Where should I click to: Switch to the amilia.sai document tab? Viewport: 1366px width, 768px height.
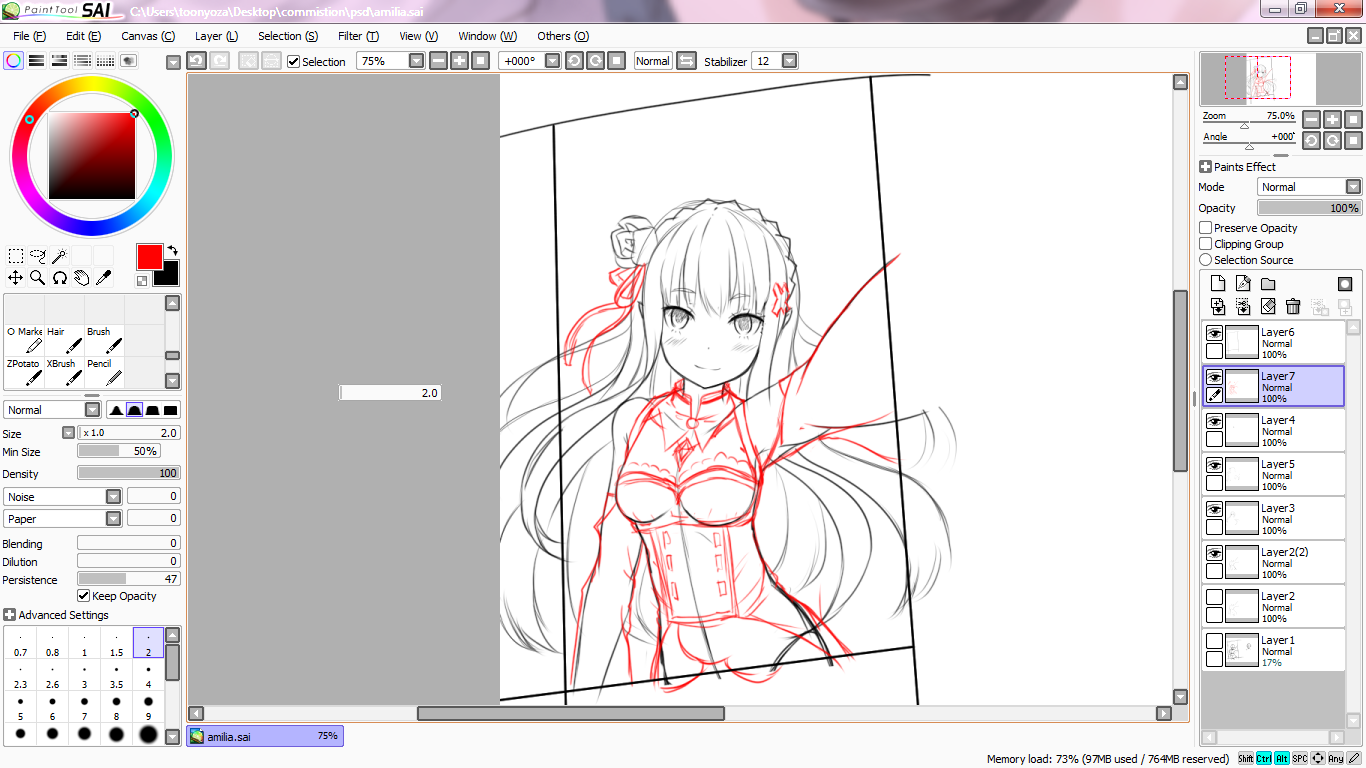pyautogui.click(x=265, y=737)
